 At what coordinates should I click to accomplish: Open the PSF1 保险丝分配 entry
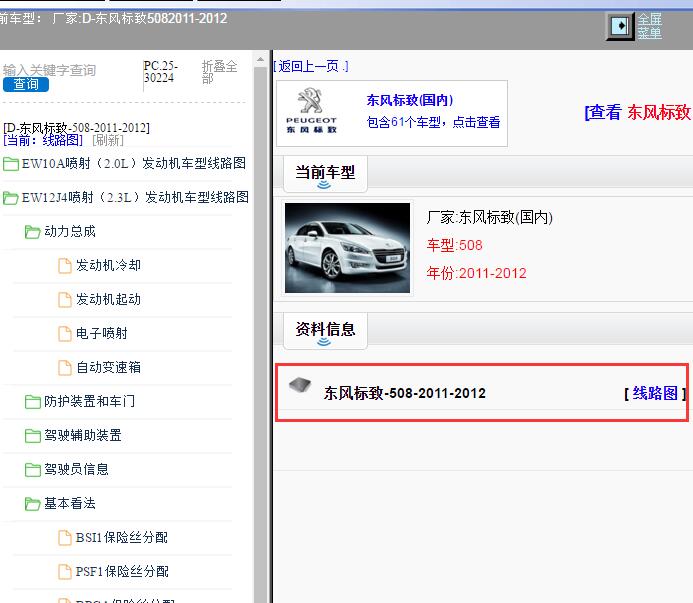[x=122, y=572]
